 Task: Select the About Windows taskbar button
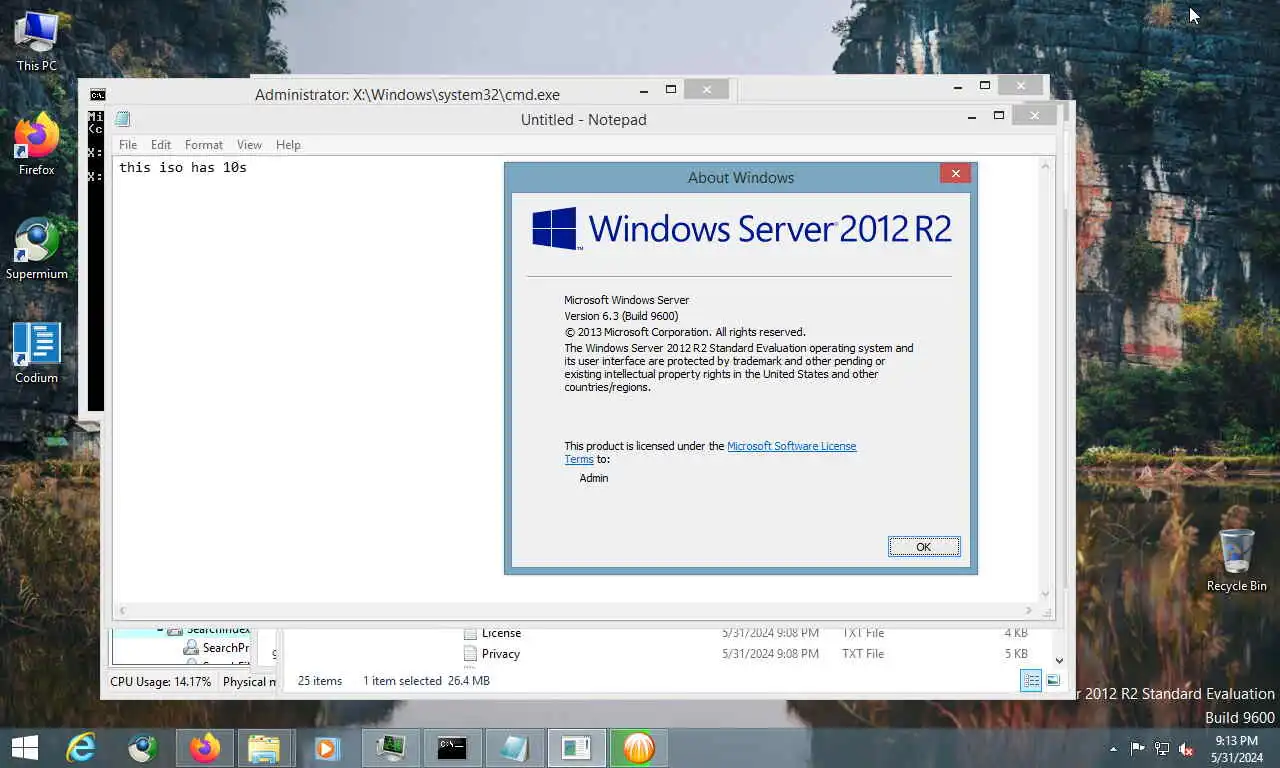click(576, 748)
